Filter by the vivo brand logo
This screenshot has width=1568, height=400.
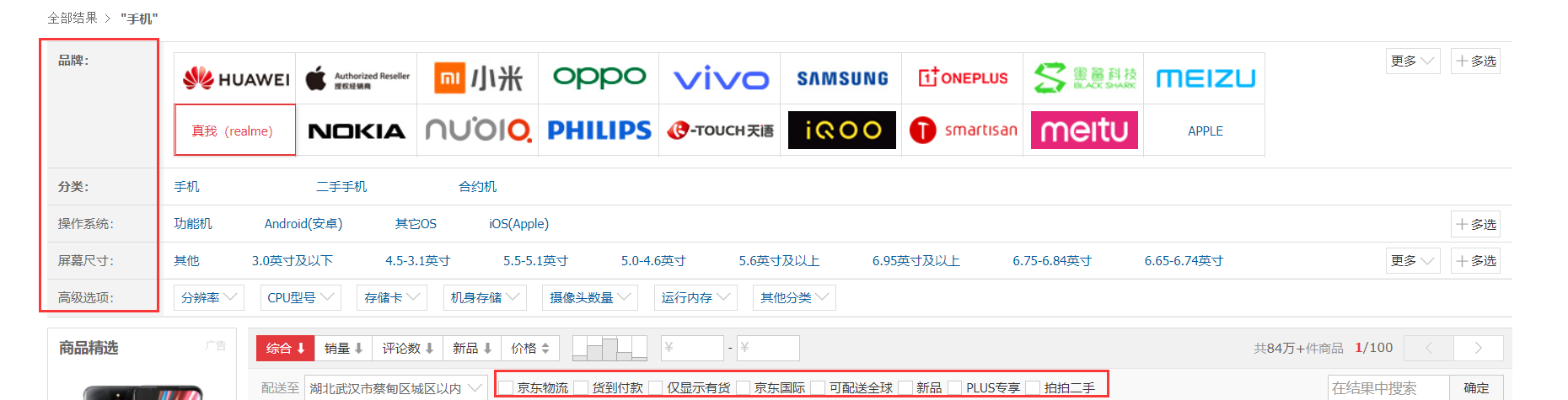(721, 78)
